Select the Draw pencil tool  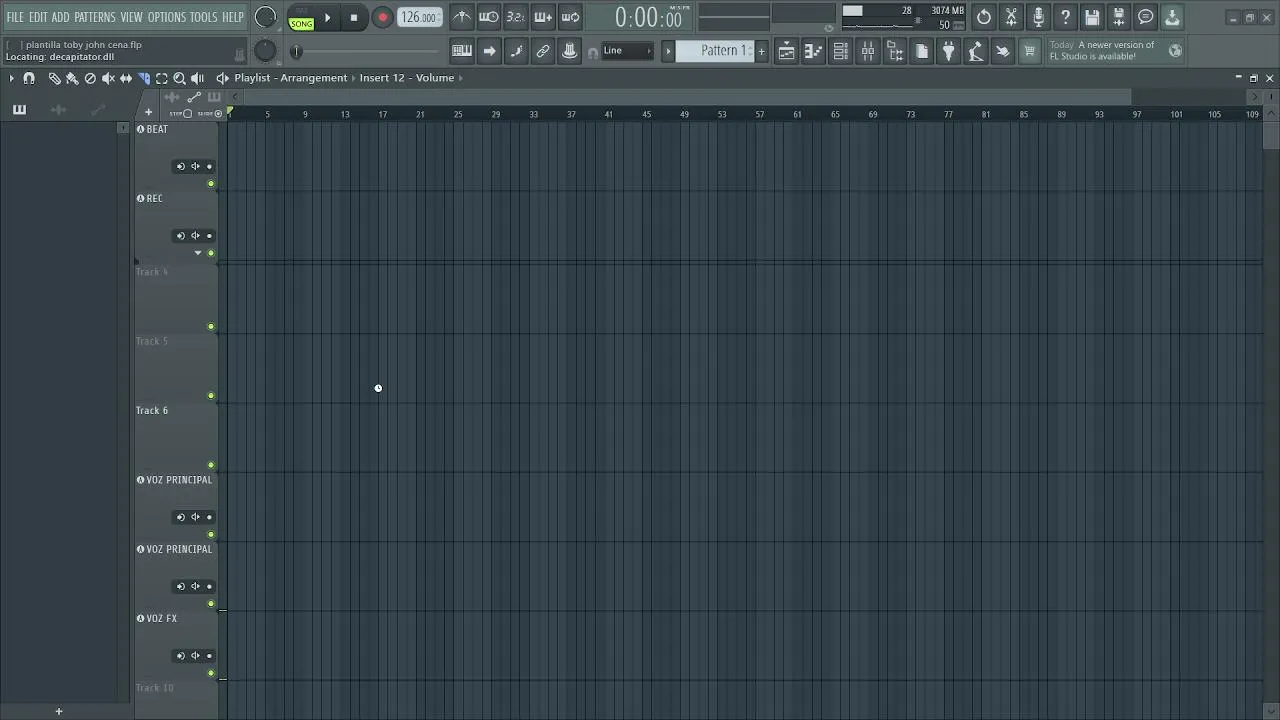[54, 78]
